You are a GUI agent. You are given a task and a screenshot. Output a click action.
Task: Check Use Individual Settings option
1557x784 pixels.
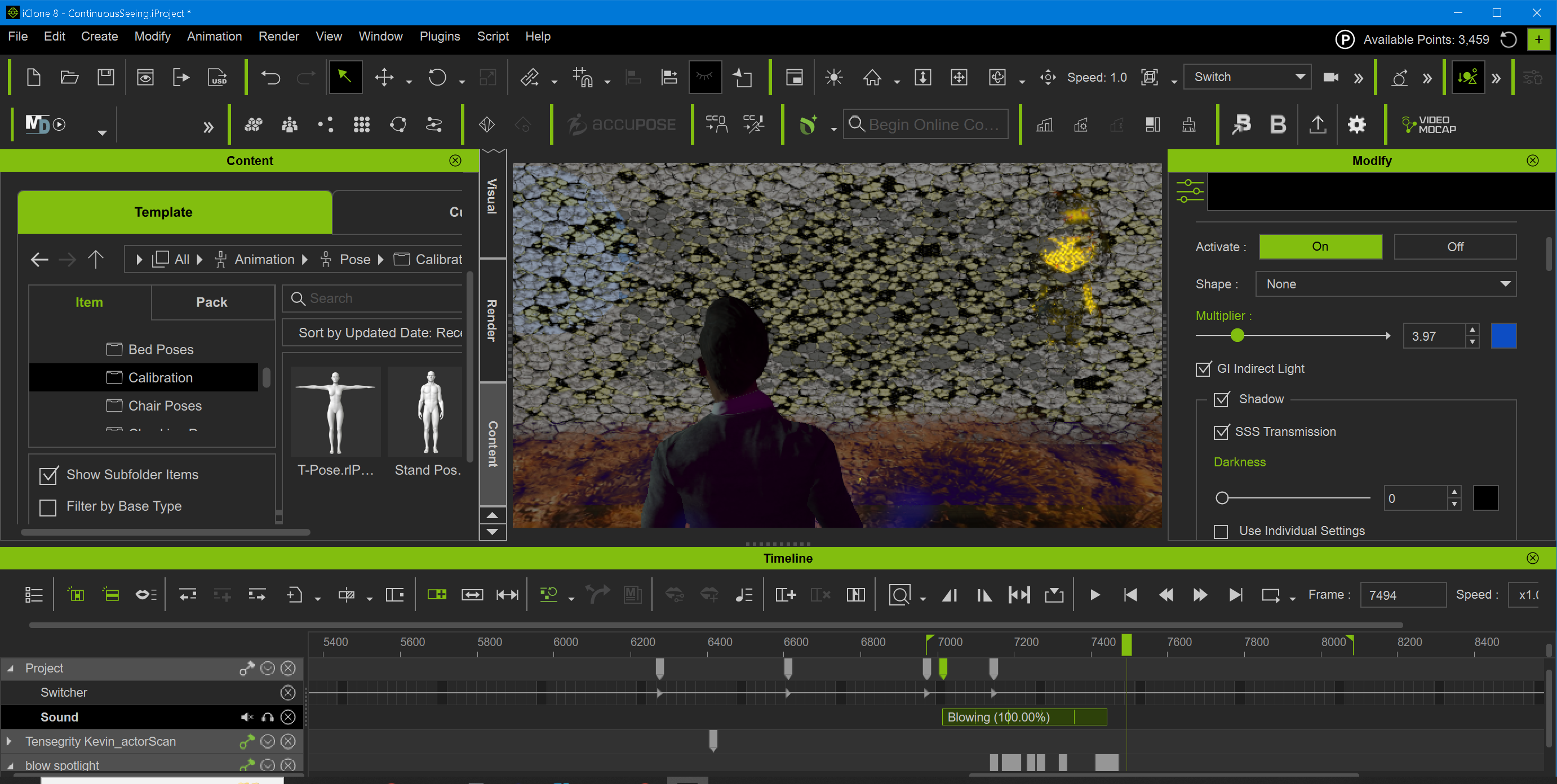tap(1221, 531)
